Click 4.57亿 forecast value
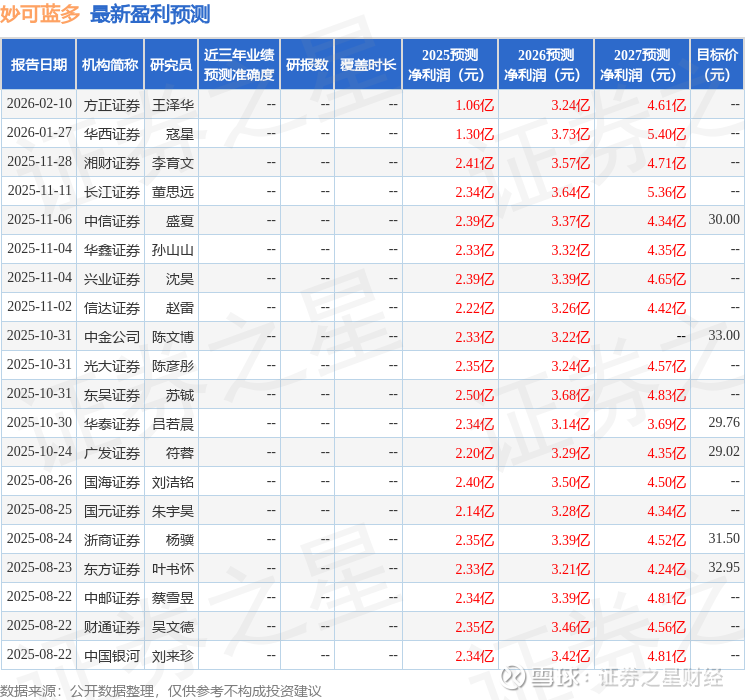Image resolution: width=745 pixels, height=700 pixels. (x=667, y=366)
